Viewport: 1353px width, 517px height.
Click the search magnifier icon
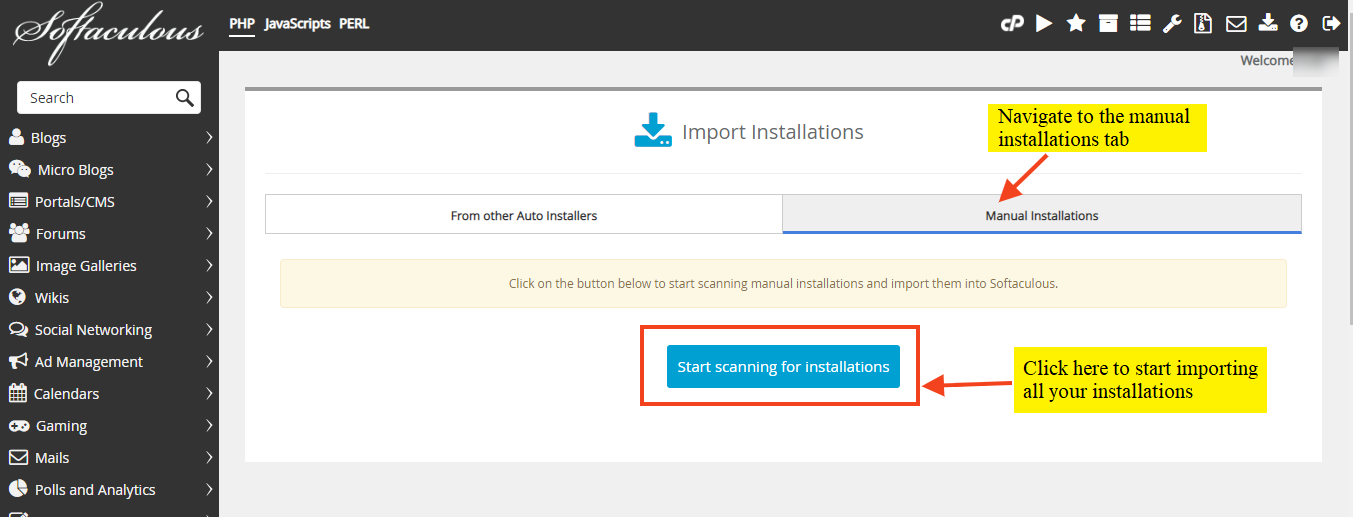[x=184, y=97]
